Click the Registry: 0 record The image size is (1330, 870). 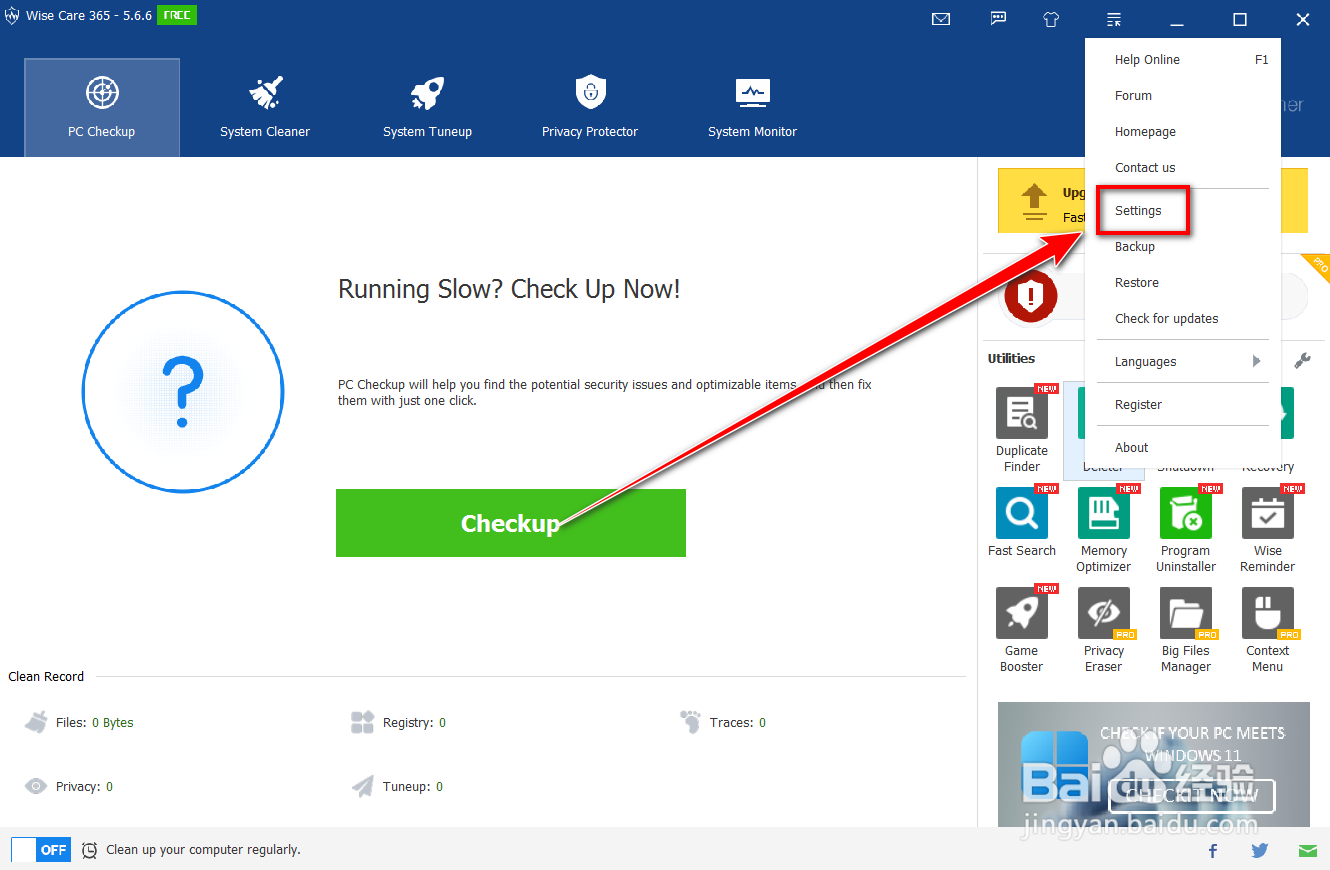click(399, 723)
